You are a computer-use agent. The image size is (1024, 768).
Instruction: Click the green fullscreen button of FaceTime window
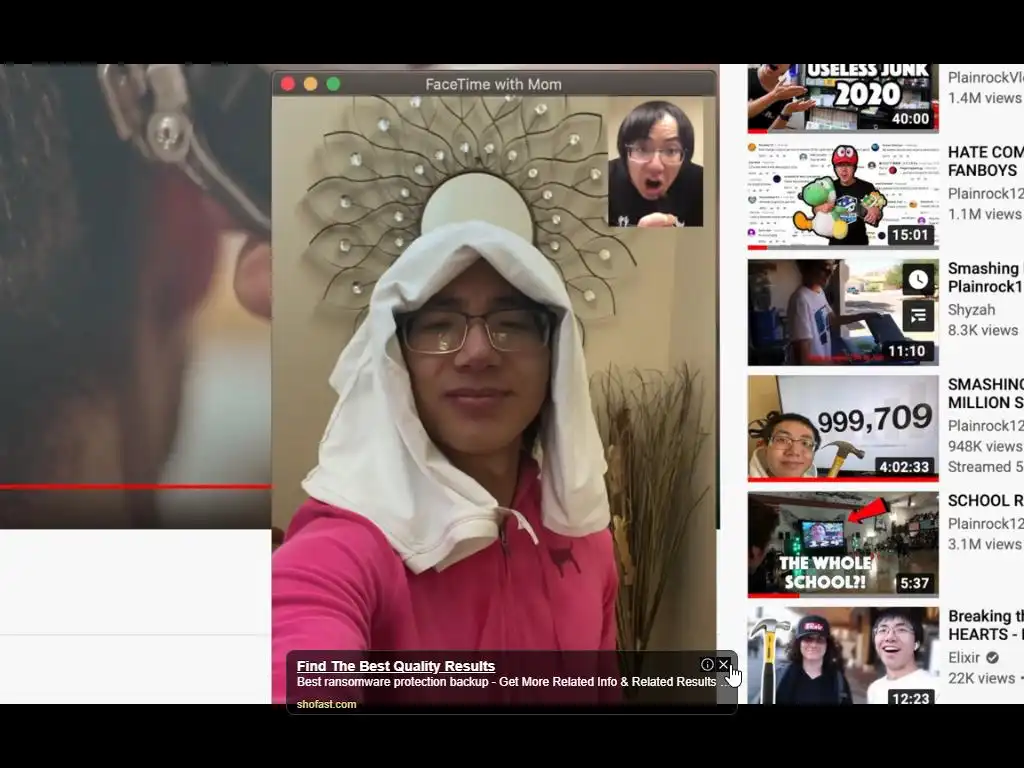tap(333, 84)
